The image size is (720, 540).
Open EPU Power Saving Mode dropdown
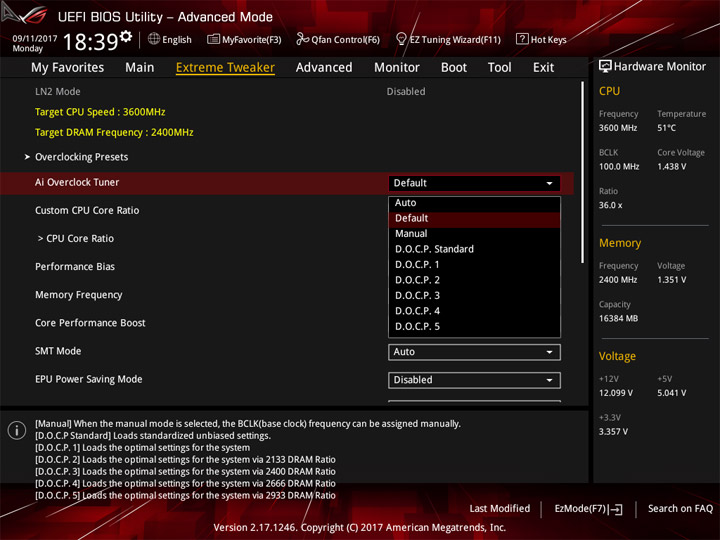tap(474, 380)
